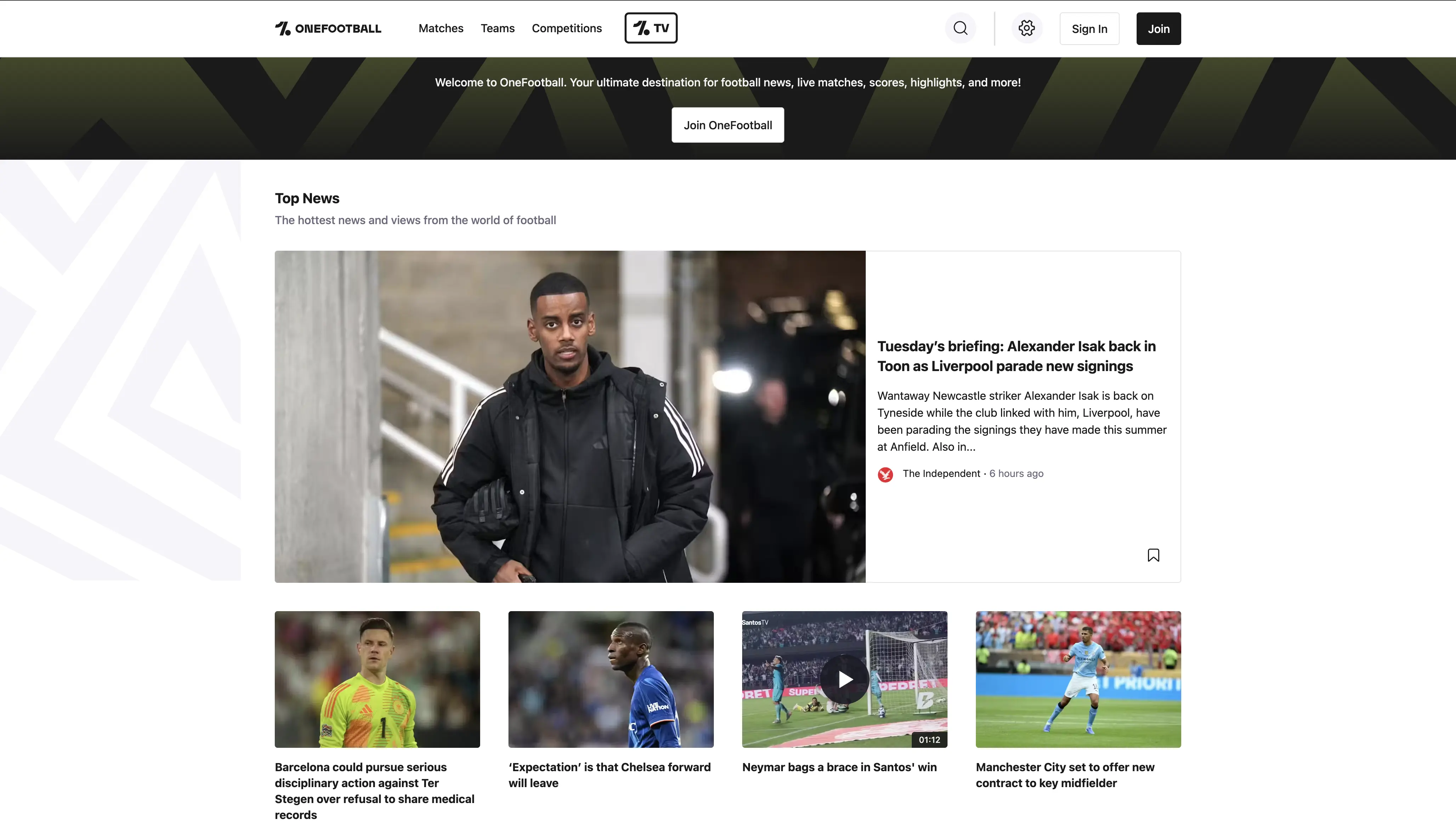Open settings via the gear icon
Screen dimensions: 1456x825
pos(1026,28)
